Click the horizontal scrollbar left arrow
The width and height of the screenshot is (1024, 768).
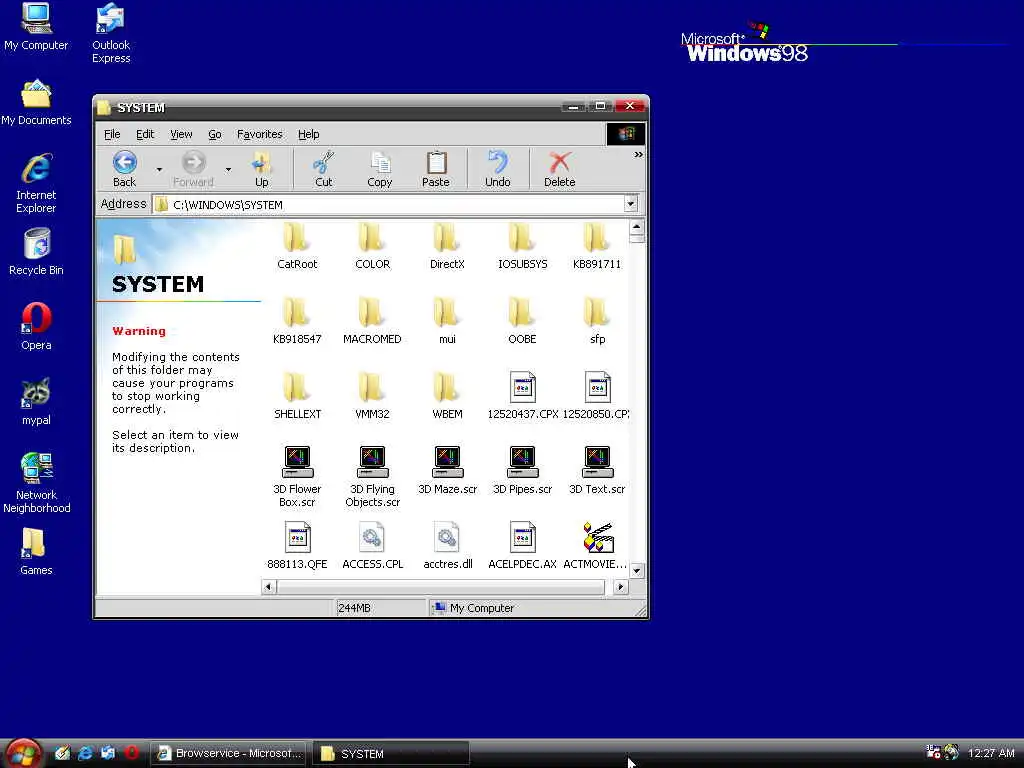pos(268,586)
